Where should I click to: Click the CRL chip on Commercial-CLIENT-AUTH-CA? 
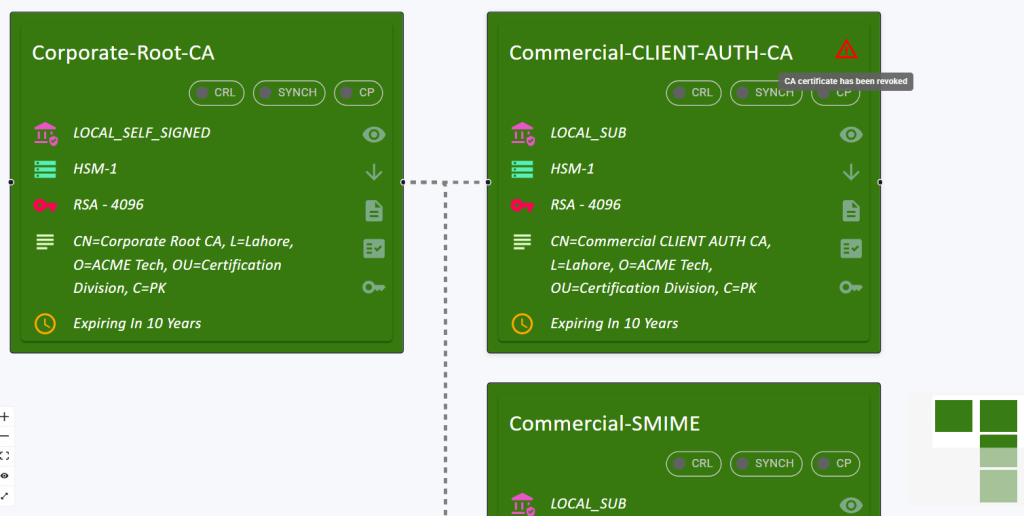tap(694, 93)
